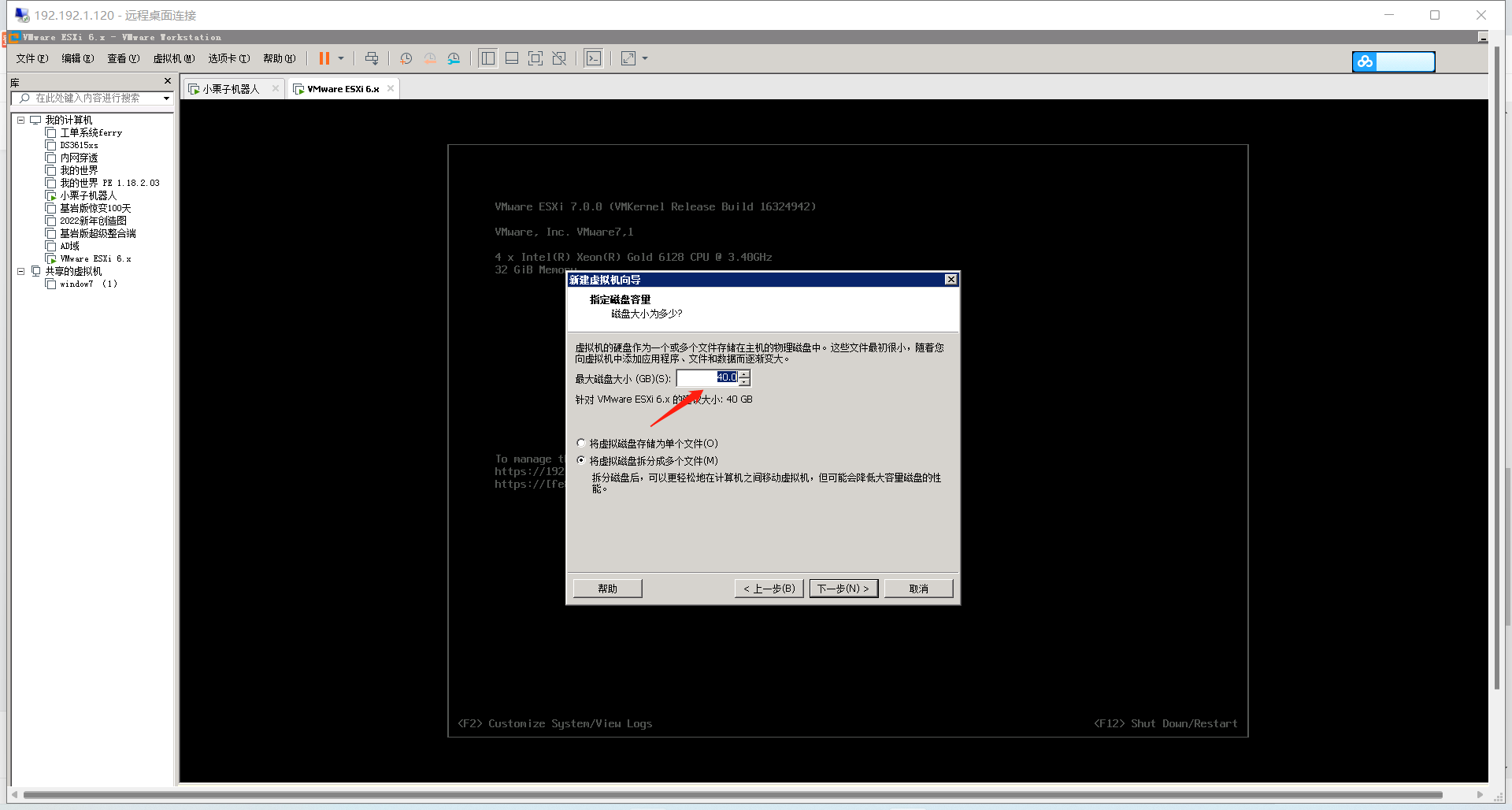The height and width of the screenshot is (810, 1512).
Task: Select 内网穿透 in the library
Action: (79, 158)
